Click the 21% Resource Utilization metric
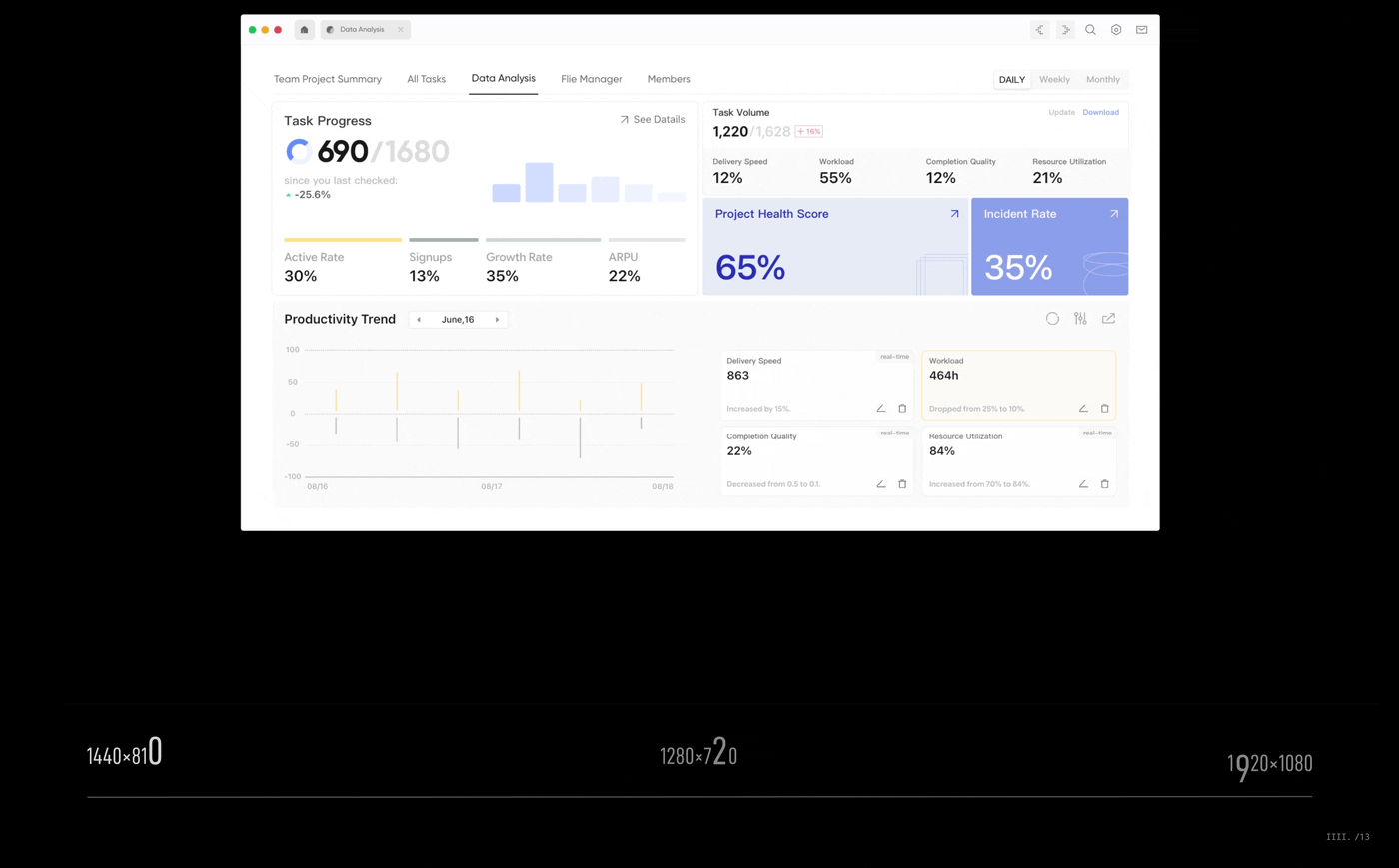 coord(1047,178)
